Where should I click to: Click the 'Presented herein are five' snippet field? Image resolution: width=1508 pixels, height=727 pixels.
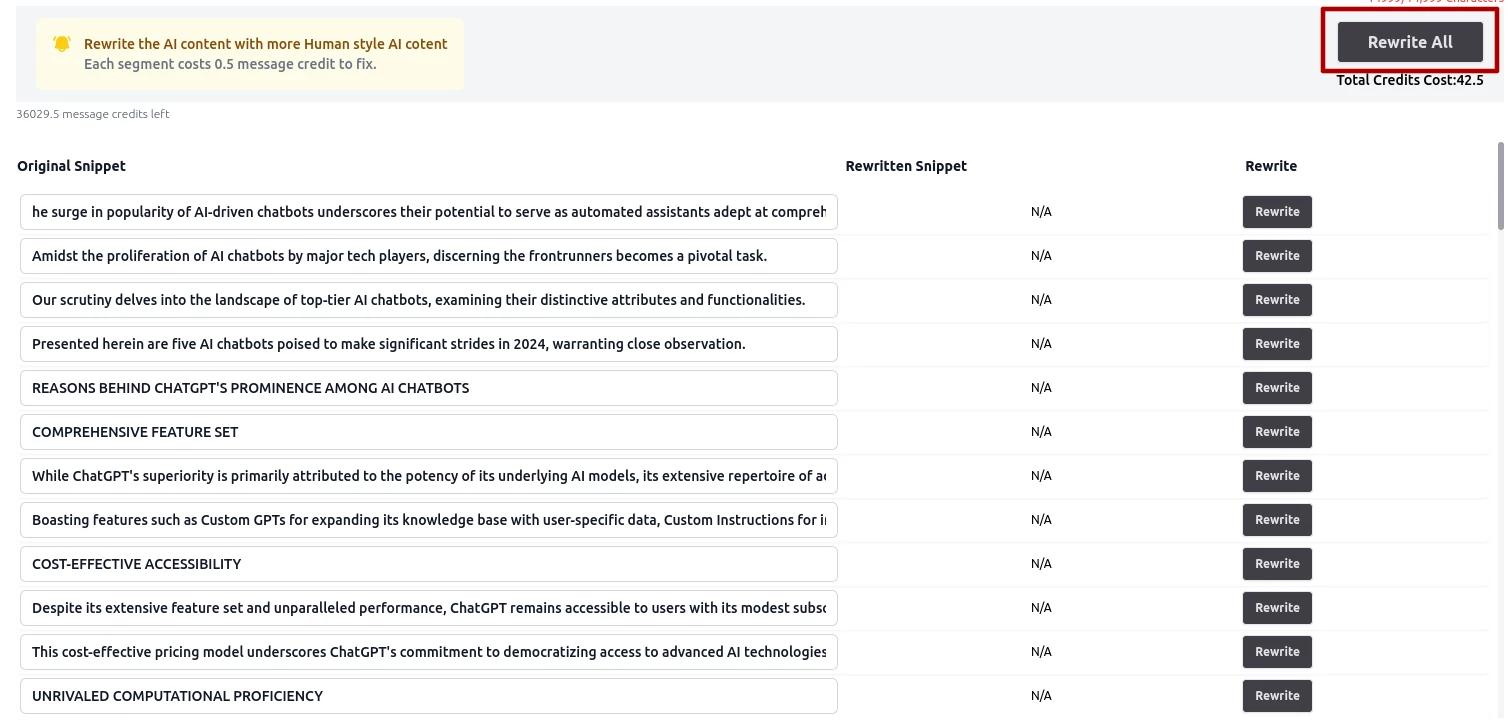click(429, 344)
